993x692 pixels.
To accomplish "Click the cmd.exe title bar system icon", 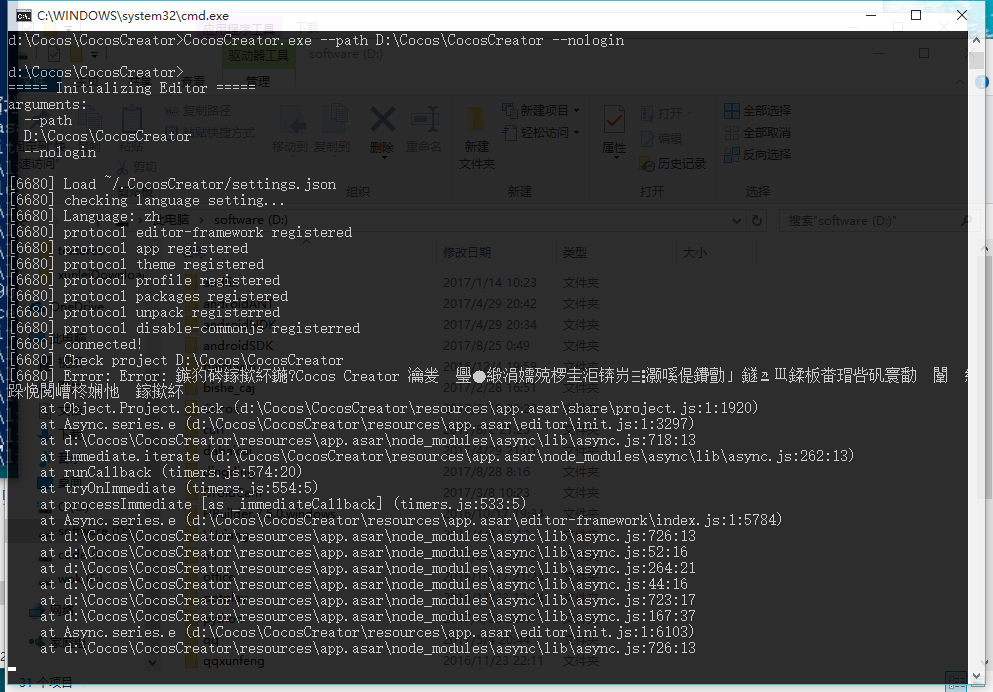I will click(23, 16).
